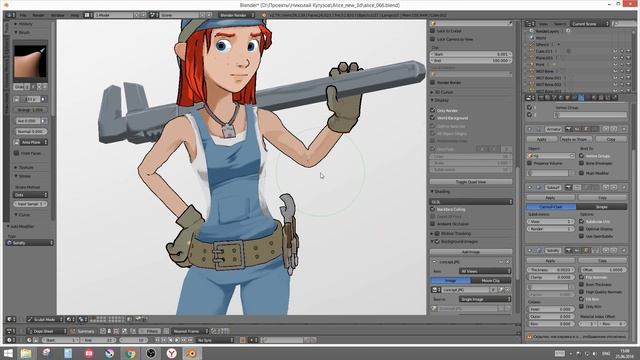The image size is (640, 360).
Task: Open the Source dropdown showing Single Image
Action: 485,299
